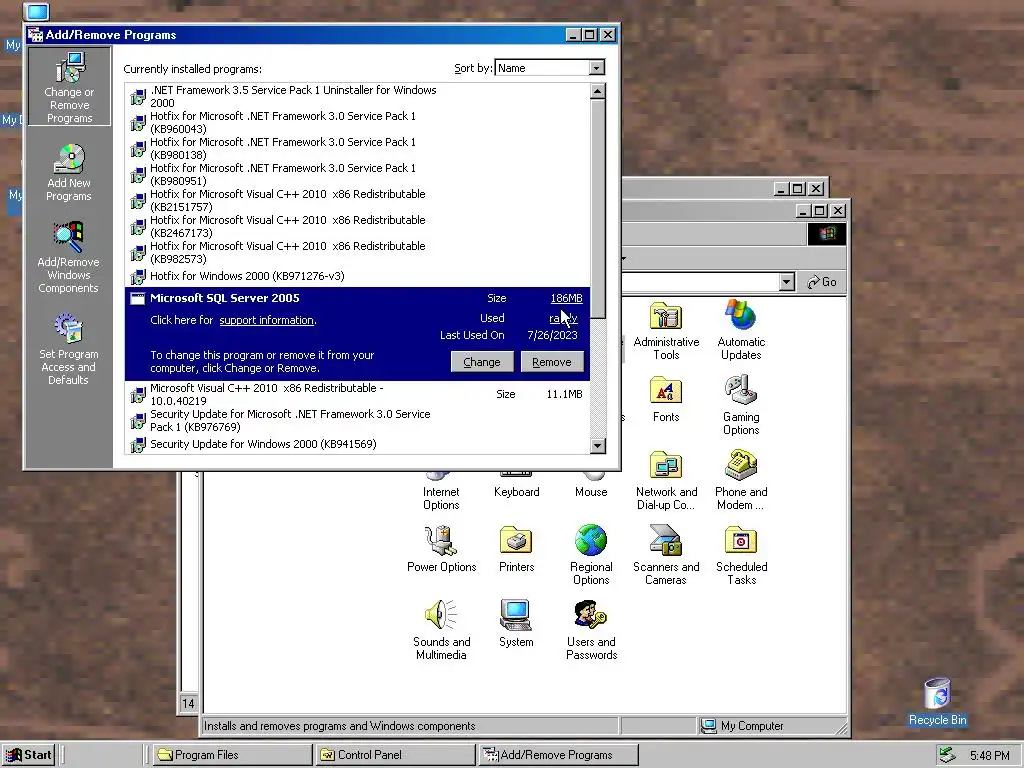Screen dimensions: 1024x768
Task: Select Hotfix Visual C++ 2010 KB2467173
Action: pyautogui.click(x=358, y=227)
